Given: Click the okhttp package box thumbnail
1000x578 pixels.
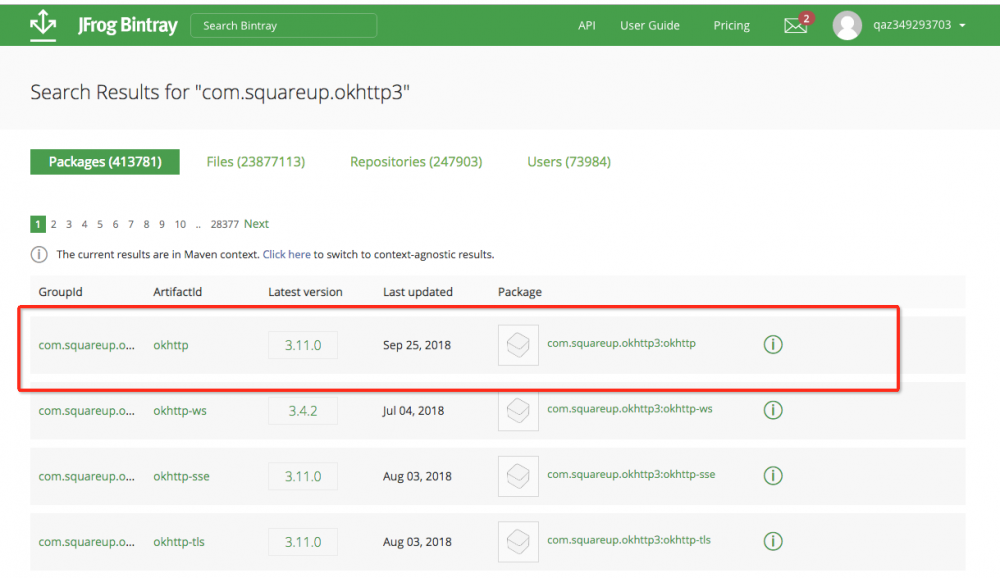Looking at the screenshot, I should [x=518, y=345].
